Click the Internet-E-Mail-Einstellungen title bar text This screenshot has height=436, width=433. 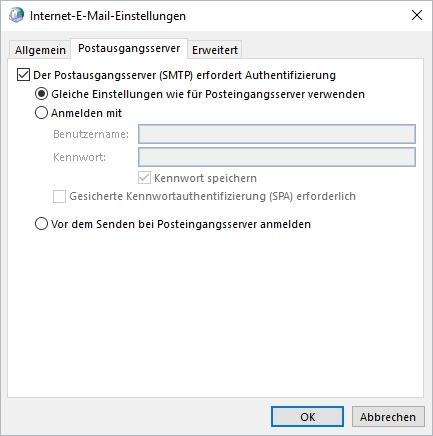[108, 16]
